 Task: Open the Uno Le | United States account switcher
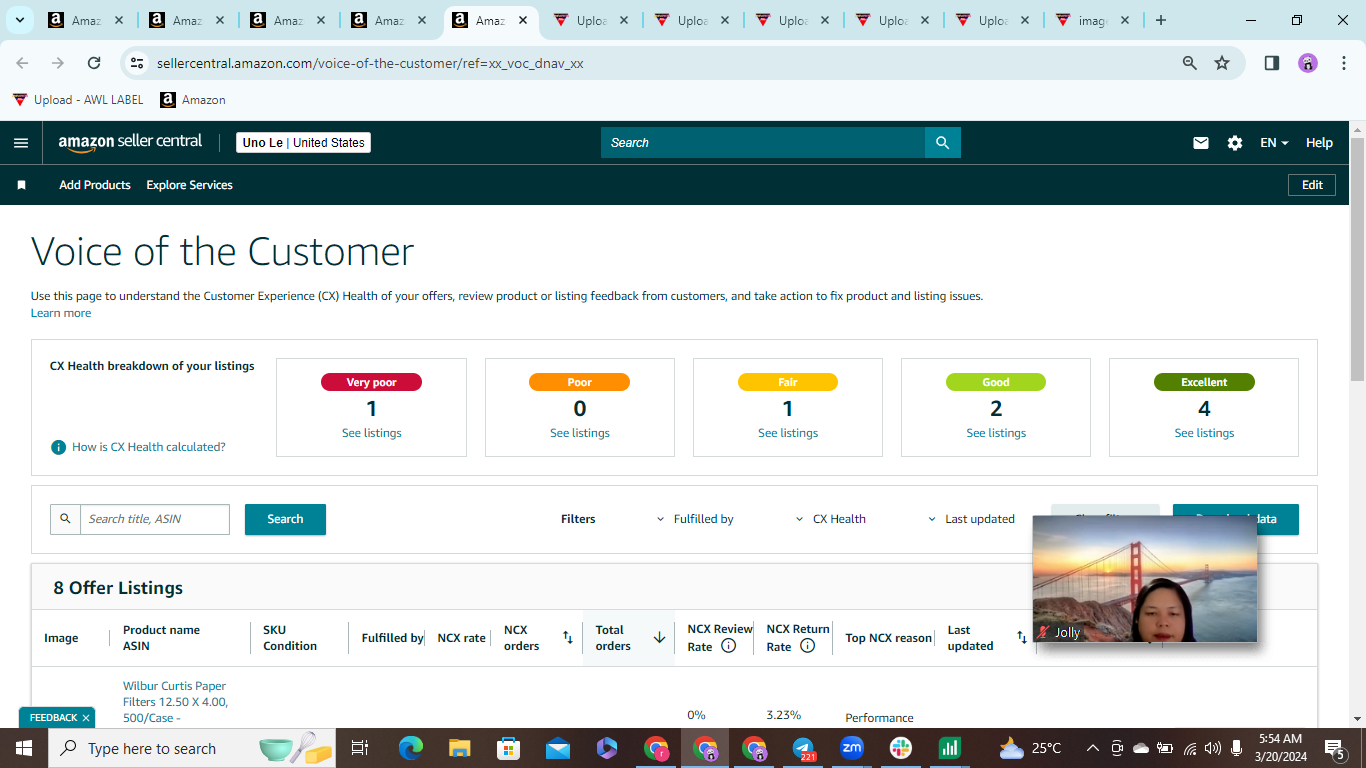[x=303, y=143]
